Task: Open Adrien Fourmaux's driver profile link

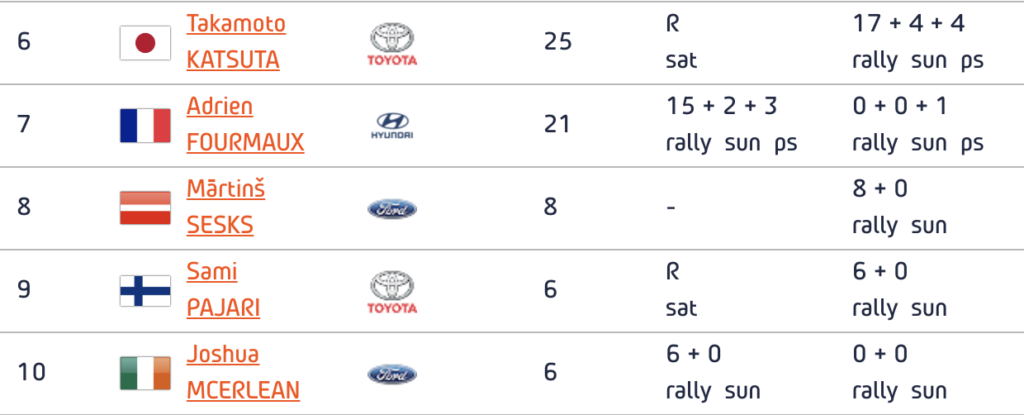Action: (x=245, y=124)
